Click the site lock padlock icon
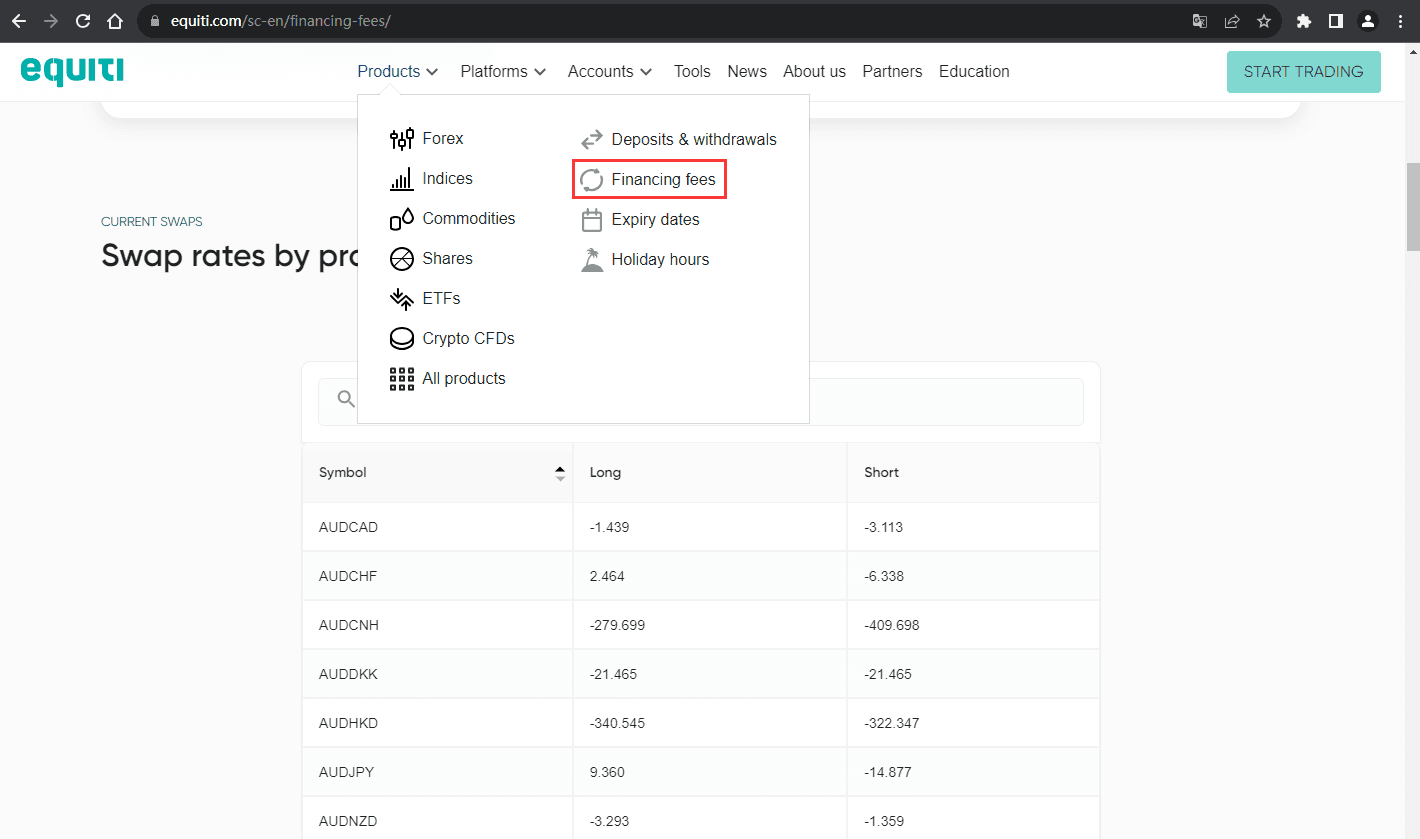The width and height of the screenshot is (1420, 839). pos(154,21)
